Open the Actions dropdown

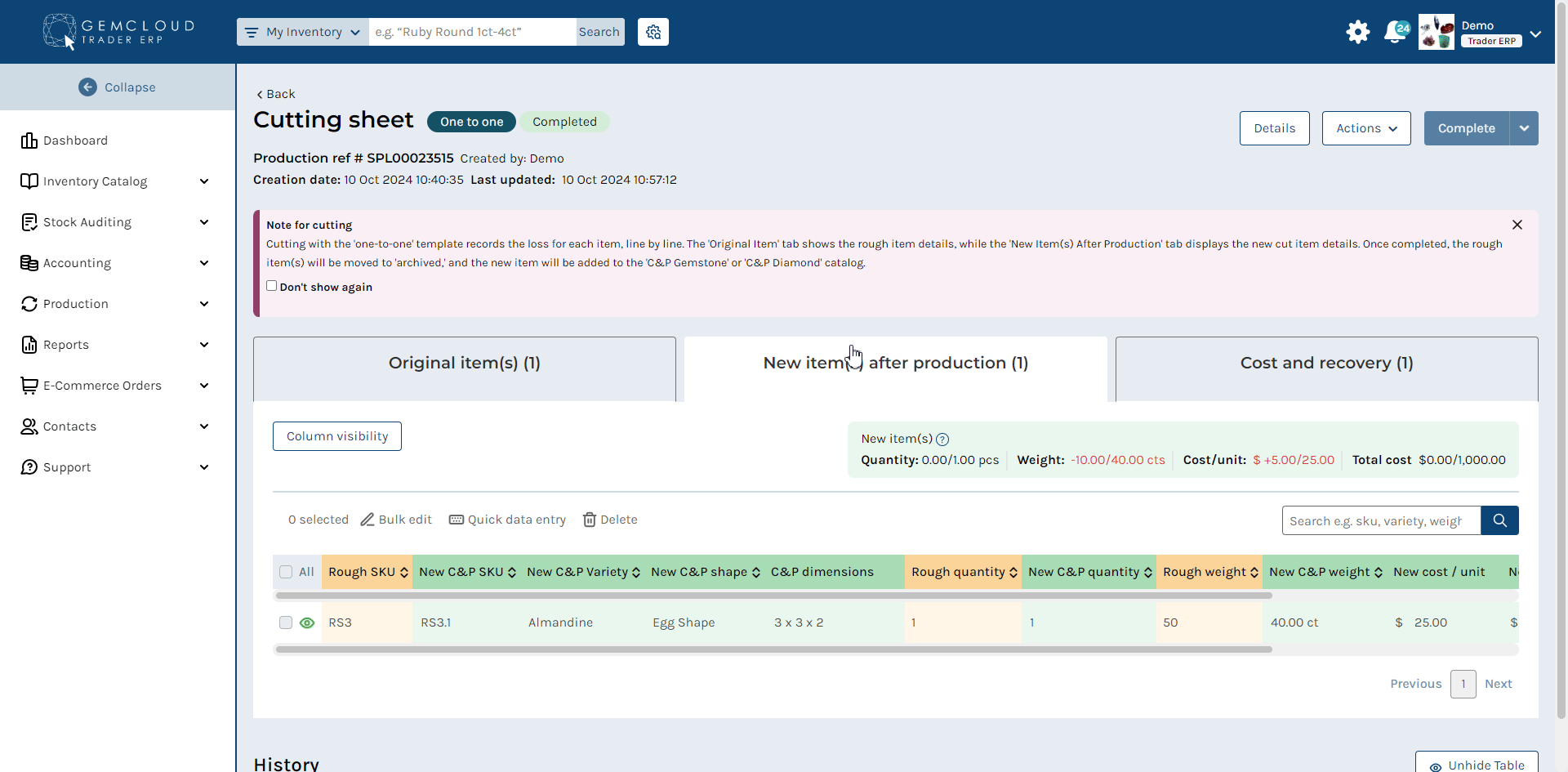pyautogui.click(x=1366, y=128)
